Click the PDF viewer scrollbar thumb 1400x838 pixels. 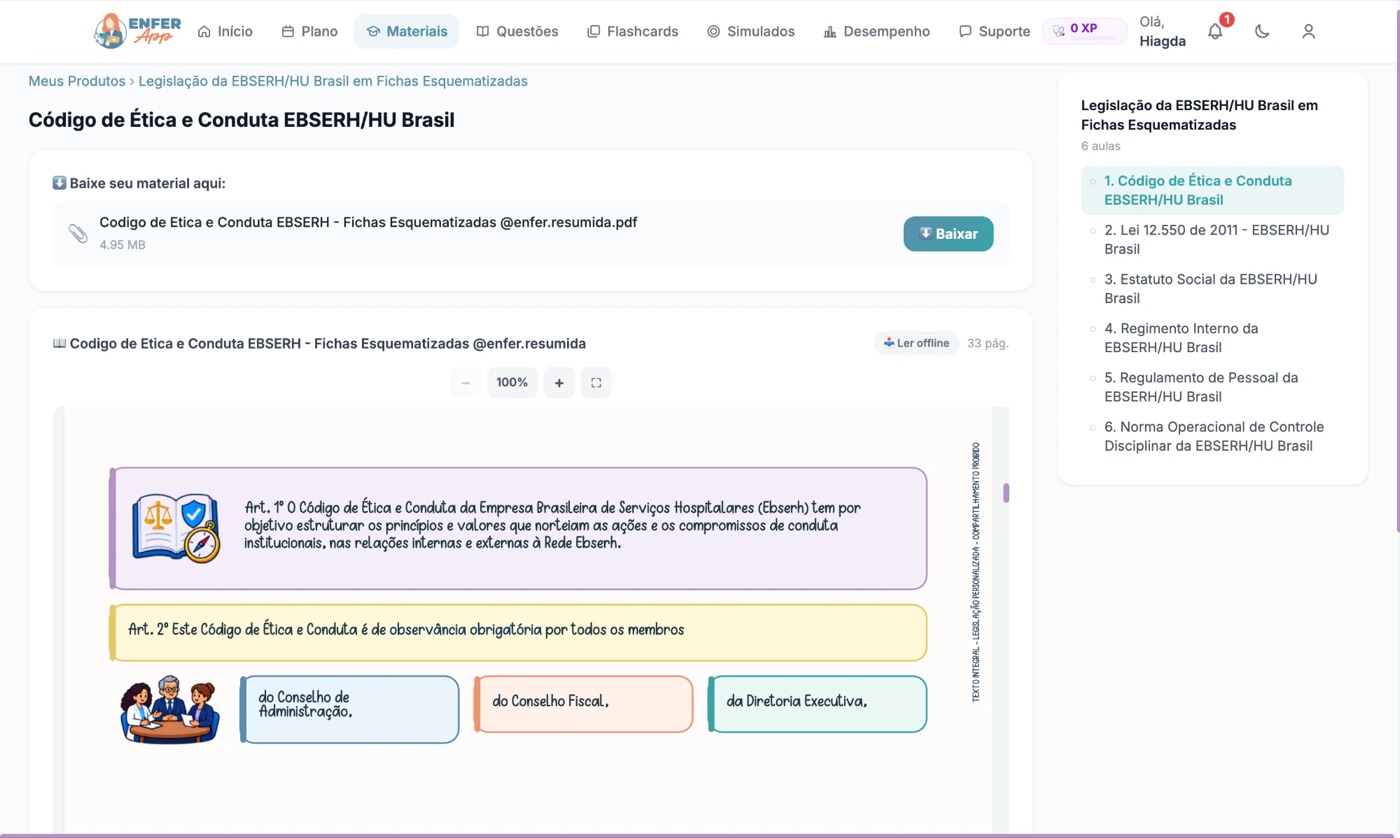point(1006,493)
